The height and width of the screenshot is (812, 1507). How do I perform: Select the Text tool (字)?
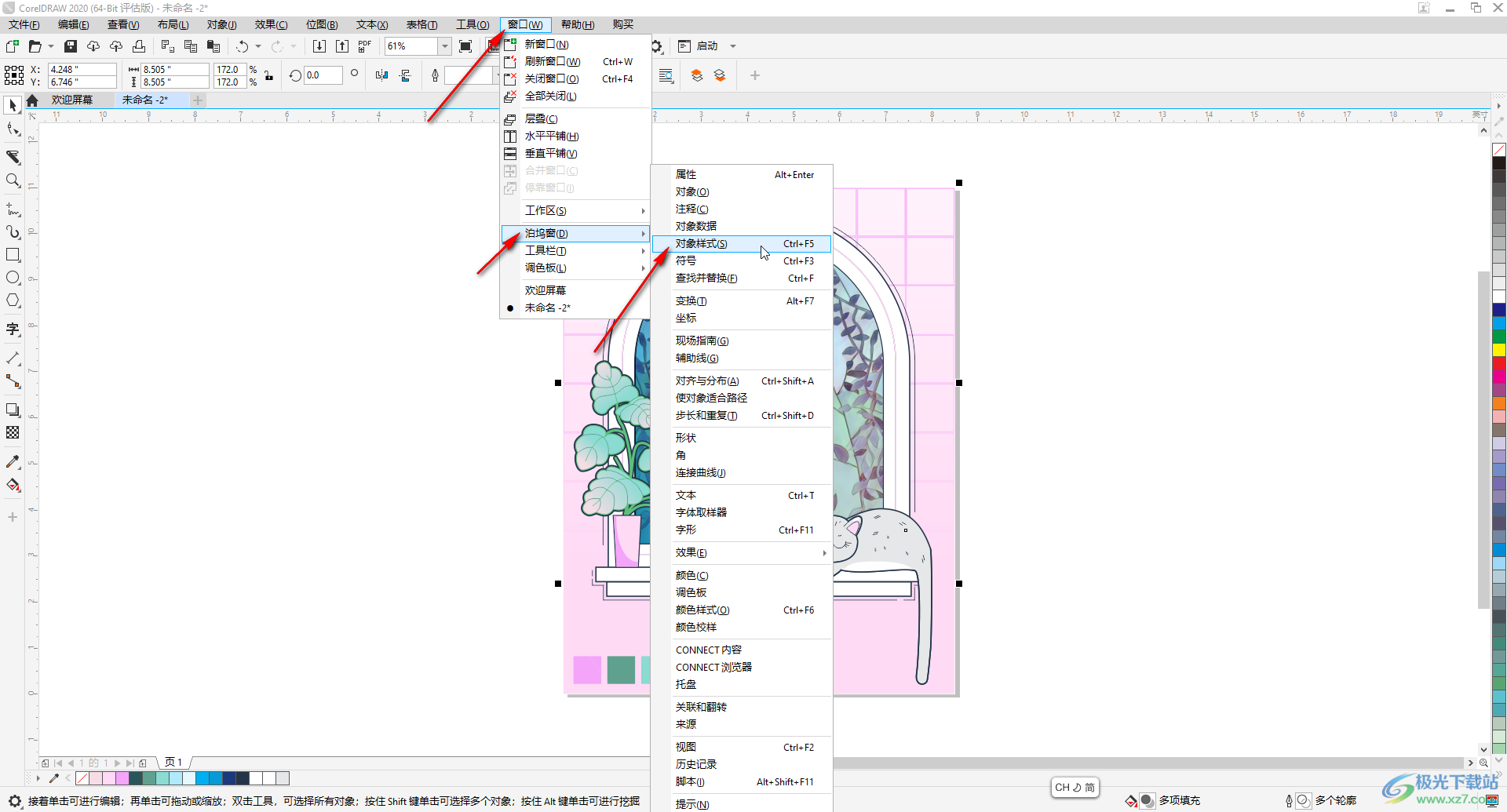click(x=13, y=329)
